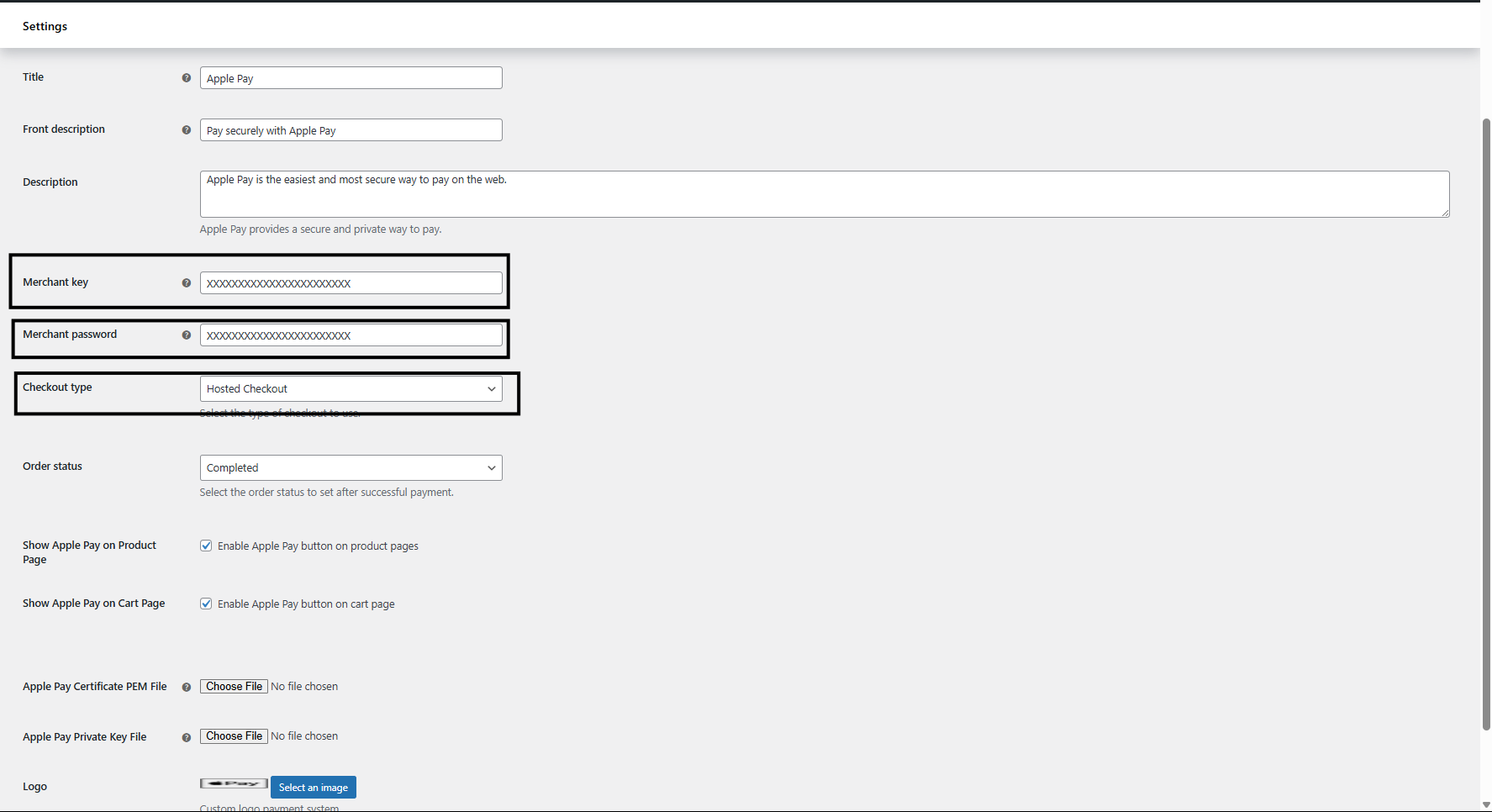Click help icon beside Apple Pay Certificate PEM File
The image size is (1492, 812).
pos(187,687)
